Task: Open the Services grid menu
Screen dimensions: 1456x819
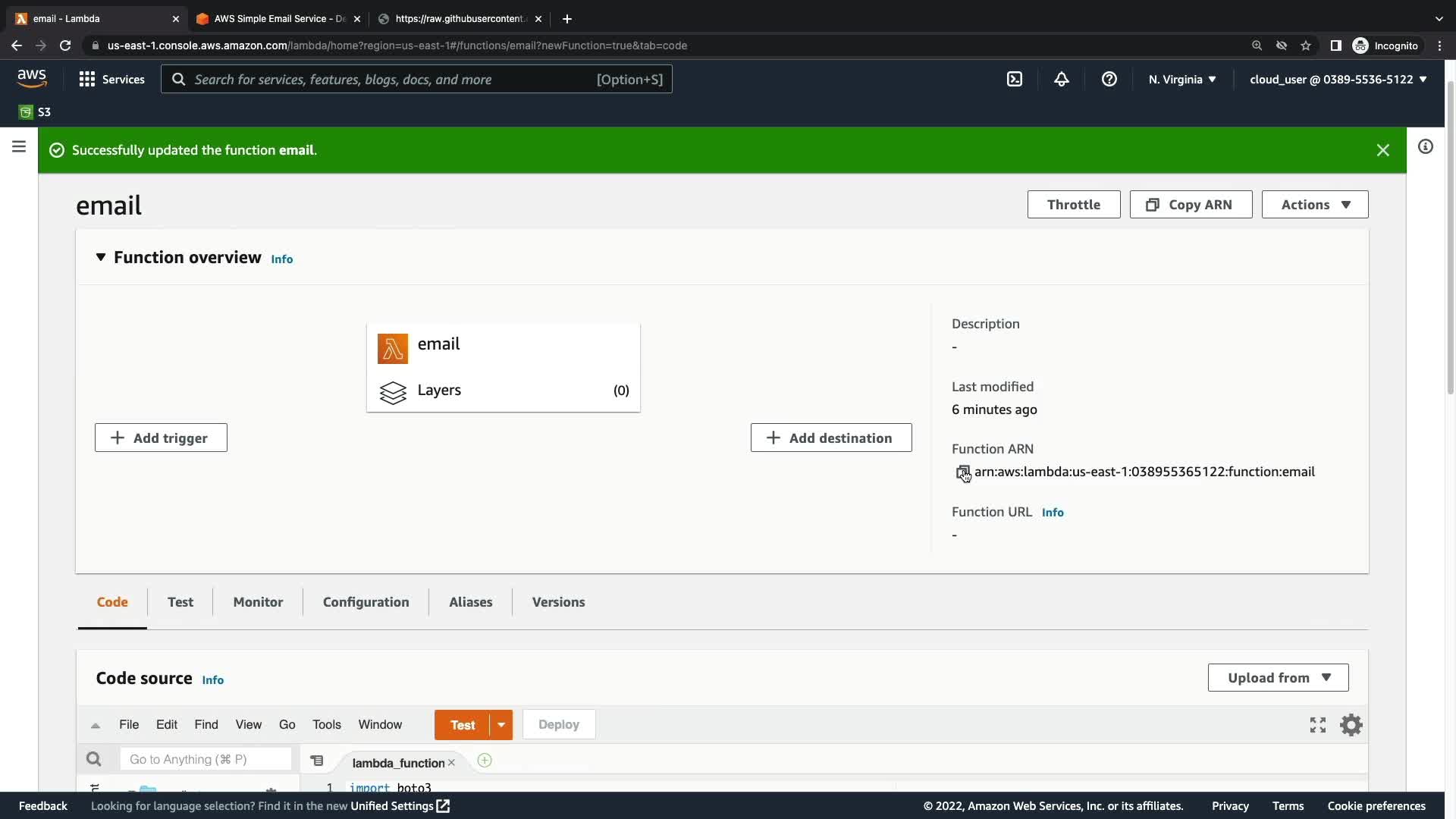Action: pyautogui.click(x=111, y=79)
